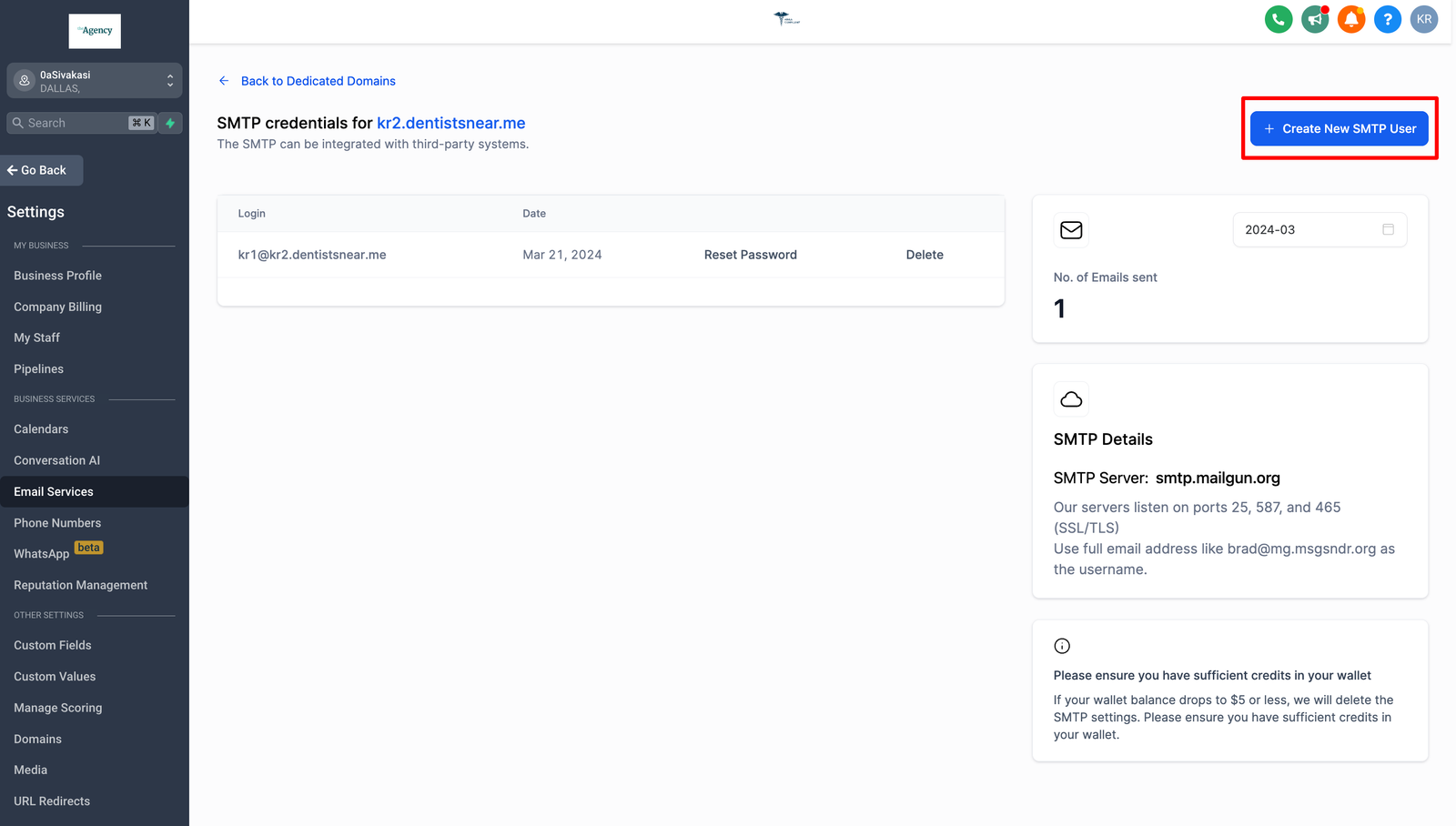Click the kr2.dentistsnear.me domain link
The height and width of the screenshot is (826, 1456).
[450, 123]
